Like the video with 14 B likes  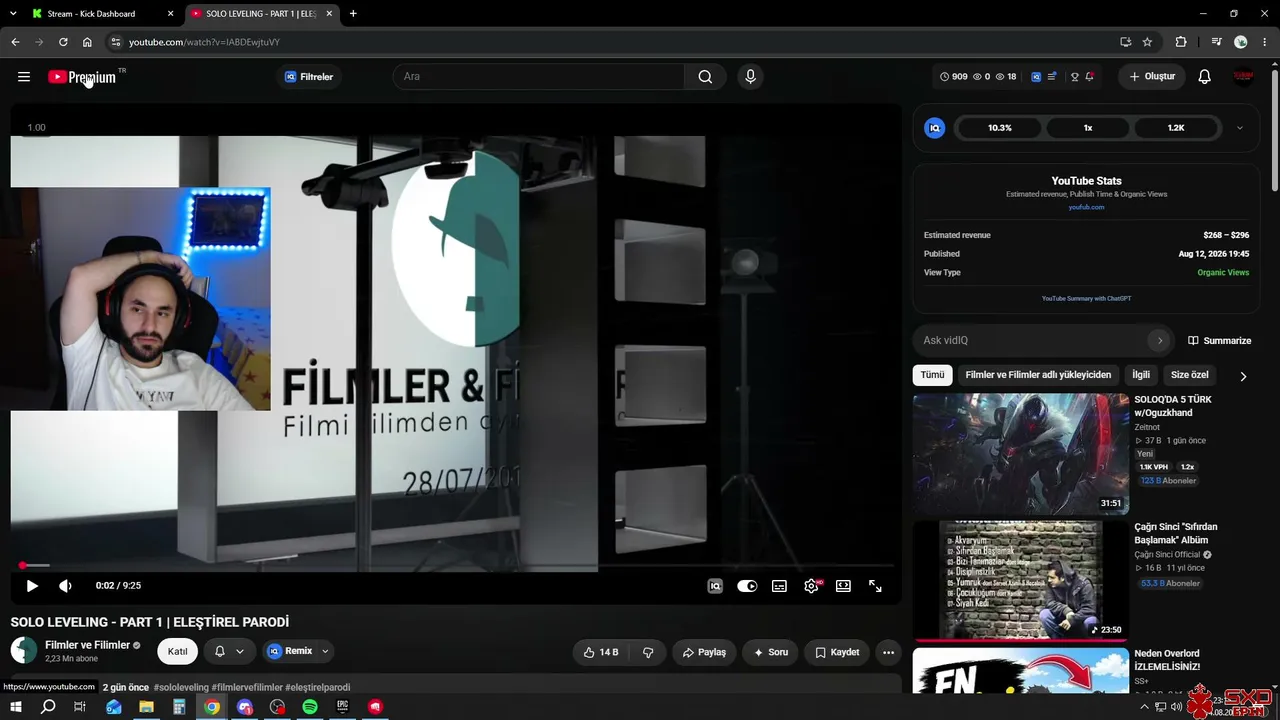(601, 652)
